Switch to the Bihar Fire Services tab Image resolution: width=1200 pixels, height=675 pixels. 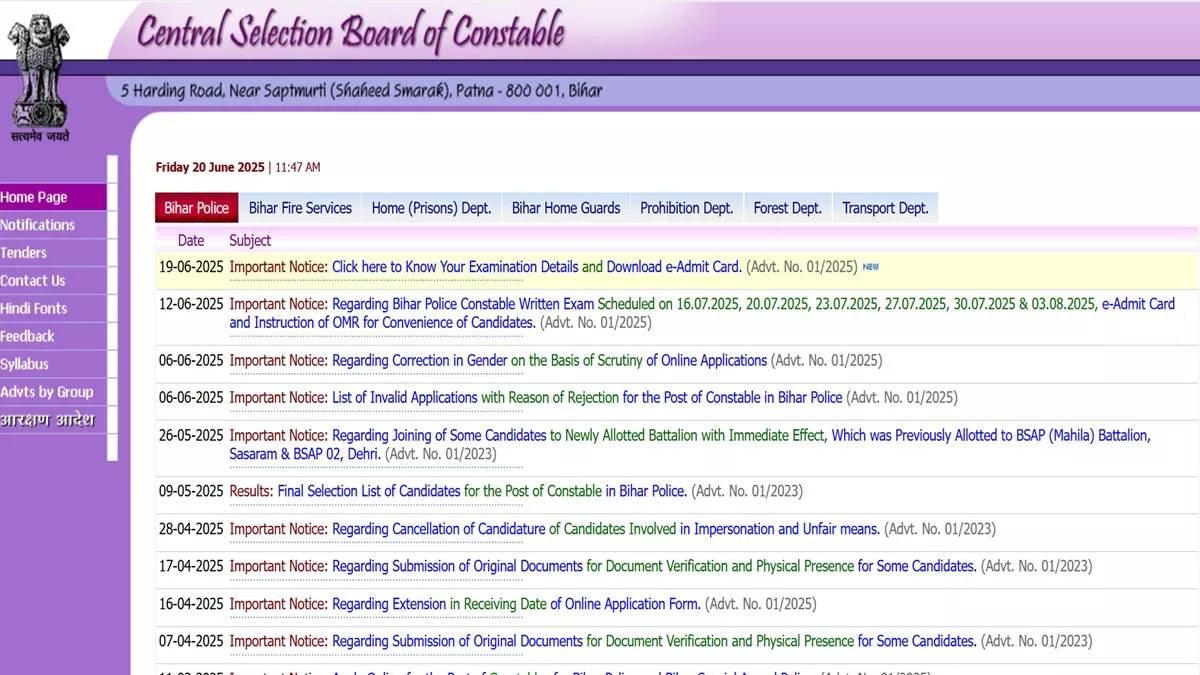tap(300, 208)
